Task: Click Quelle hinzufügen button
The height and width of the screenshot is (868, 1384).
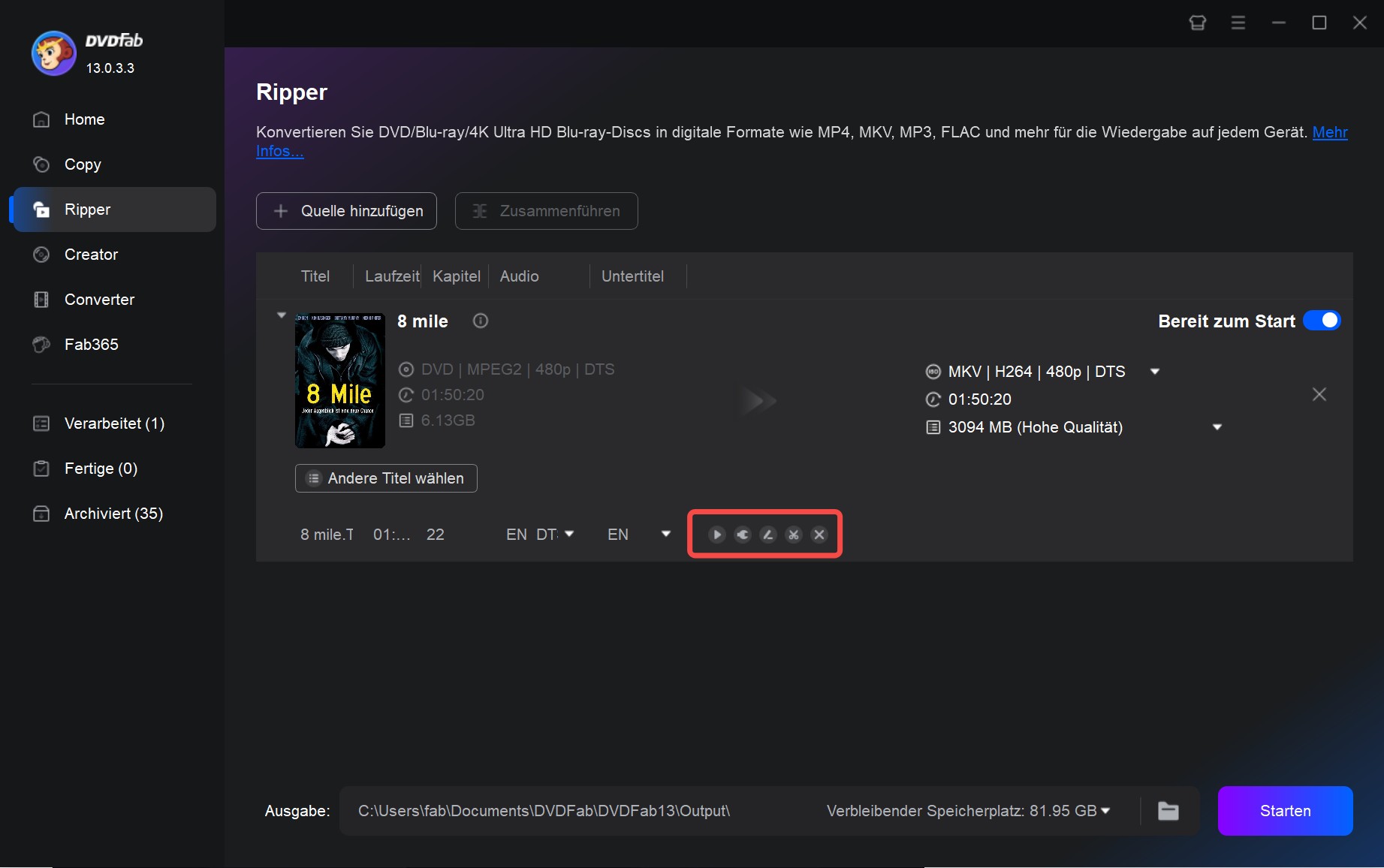Action: [x=346, y=211]
